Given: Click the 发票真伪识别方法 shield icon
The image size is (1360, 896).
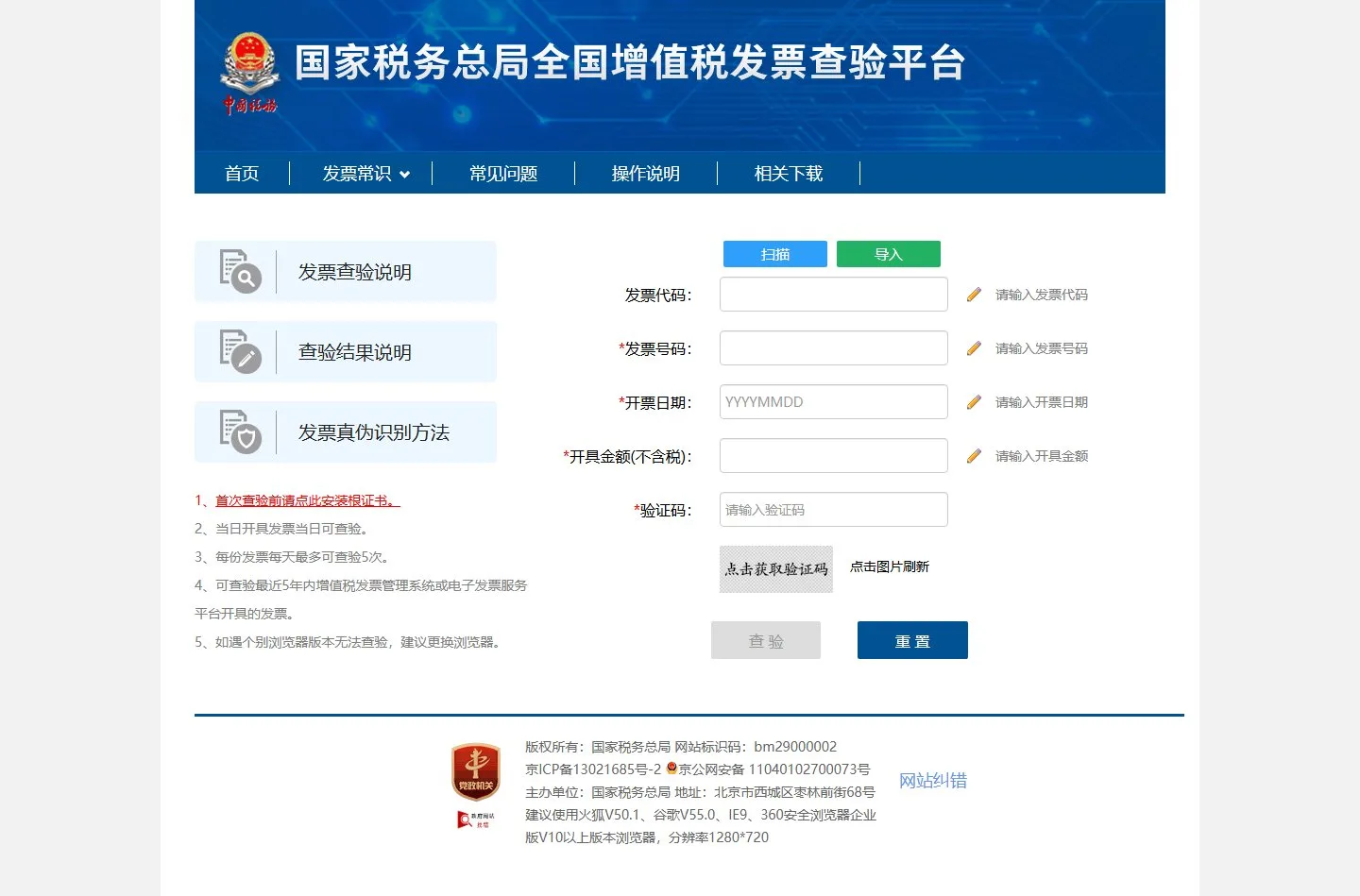Looking at the screenshot, I should 240,431.
